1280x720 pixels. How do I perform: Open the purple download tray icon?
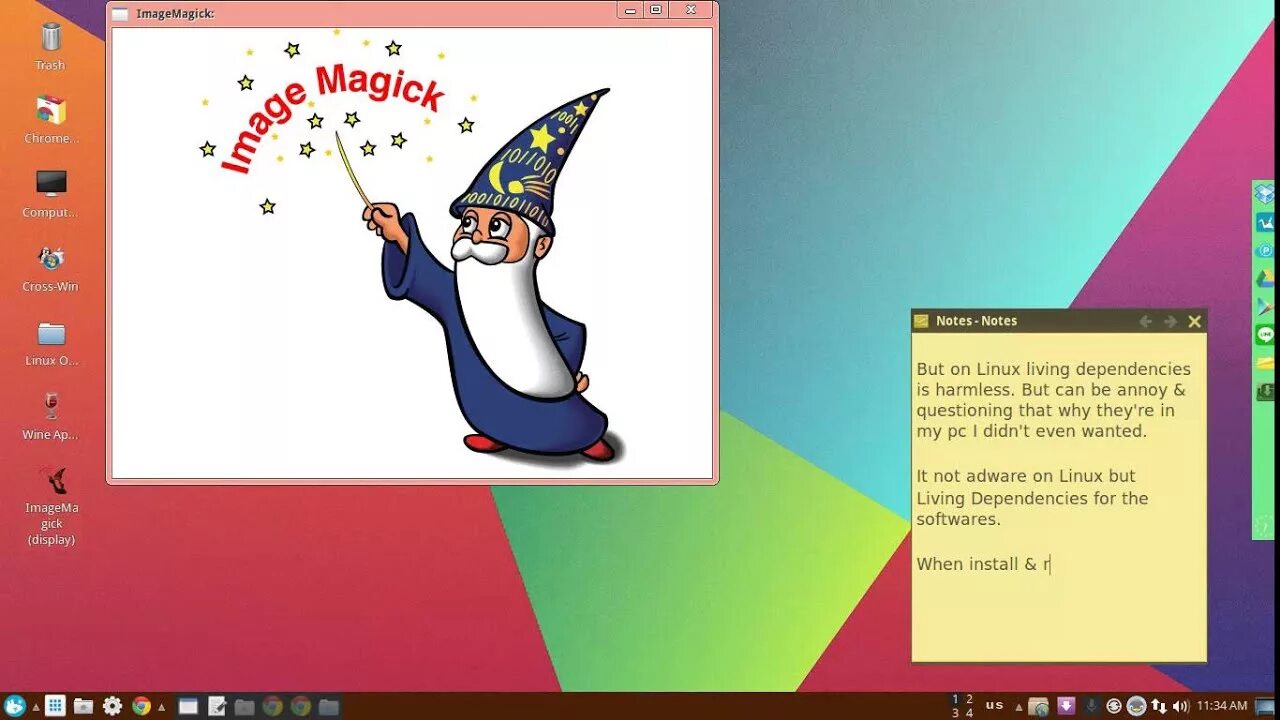[x=1066, y=706]
